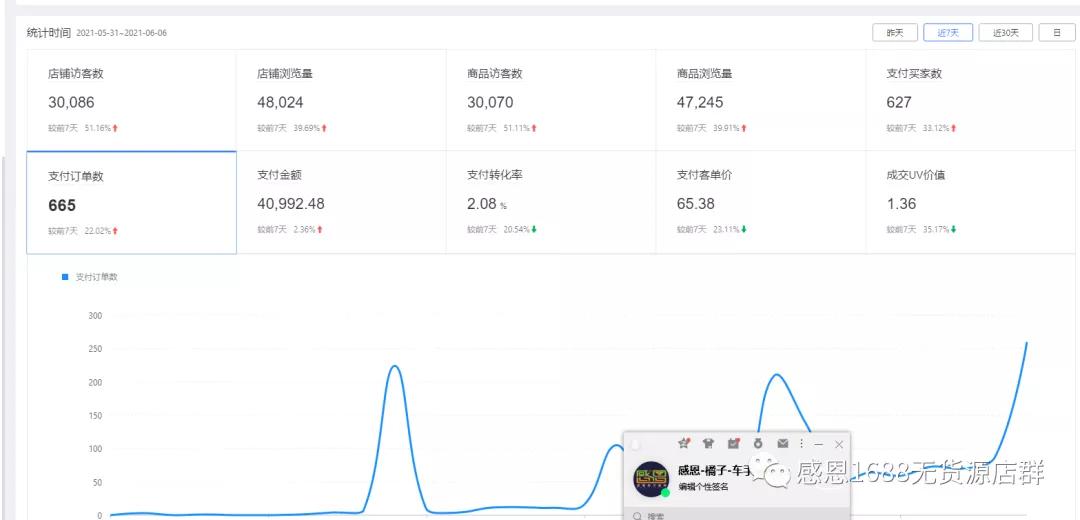1080x520 pixels.
Task: Select the 店铺浏览量 metric card
Action: point(341,100)
